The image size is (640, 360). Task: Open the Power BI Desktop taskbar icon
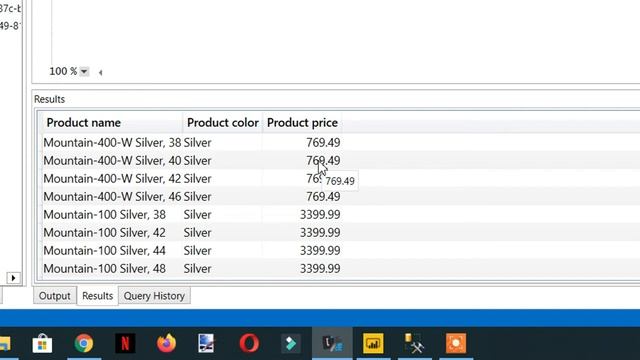[x=373, y=344]
